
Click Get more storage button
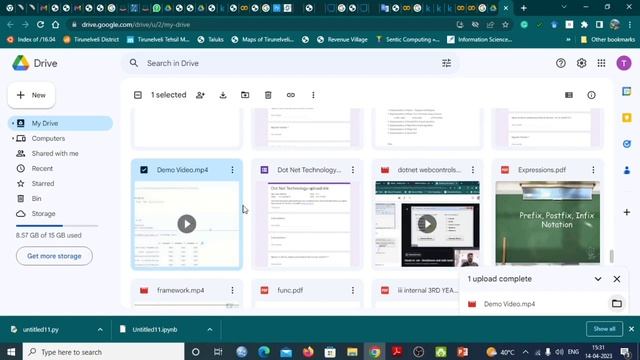pos(54,256)
